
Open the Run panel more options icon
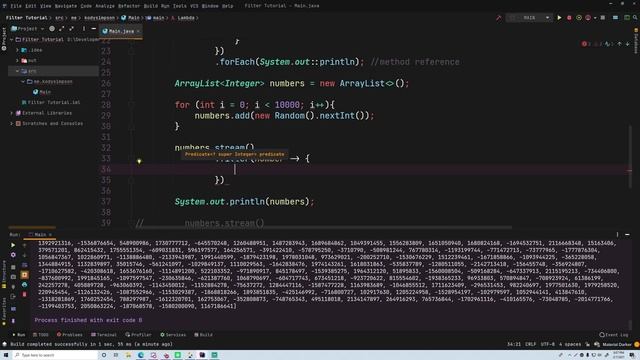(617, 235)
